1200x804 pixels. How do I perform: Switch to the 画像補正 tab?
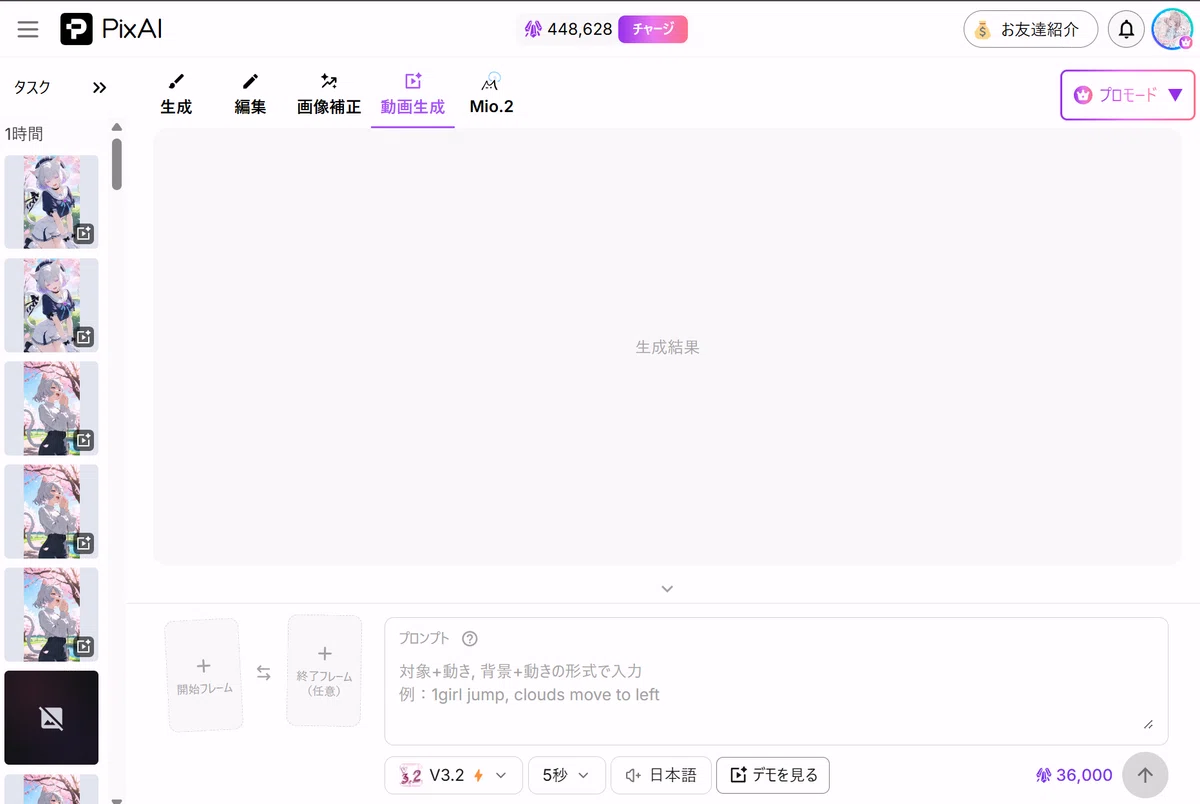point(329,94)
